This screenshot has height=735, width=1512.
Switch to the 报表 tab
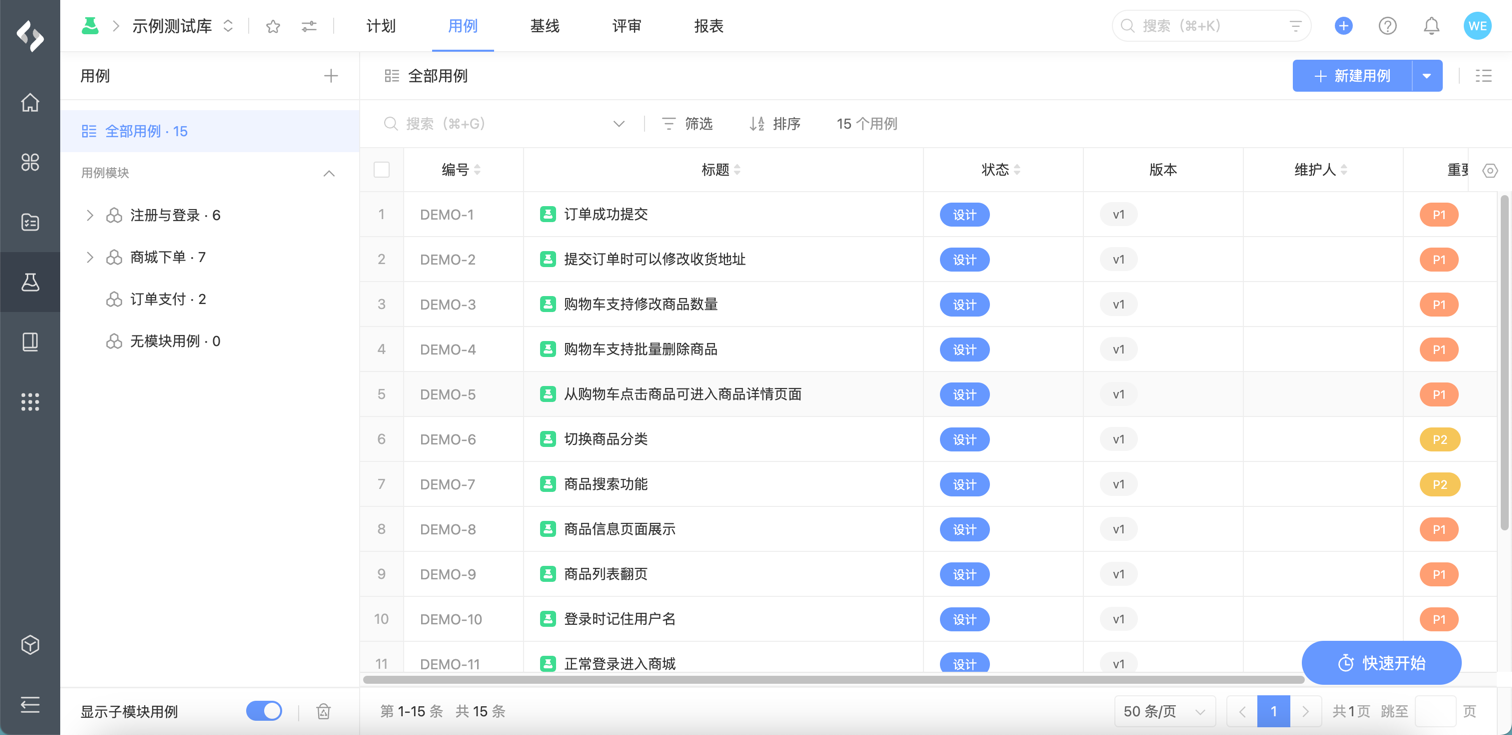tap(709, 26)
